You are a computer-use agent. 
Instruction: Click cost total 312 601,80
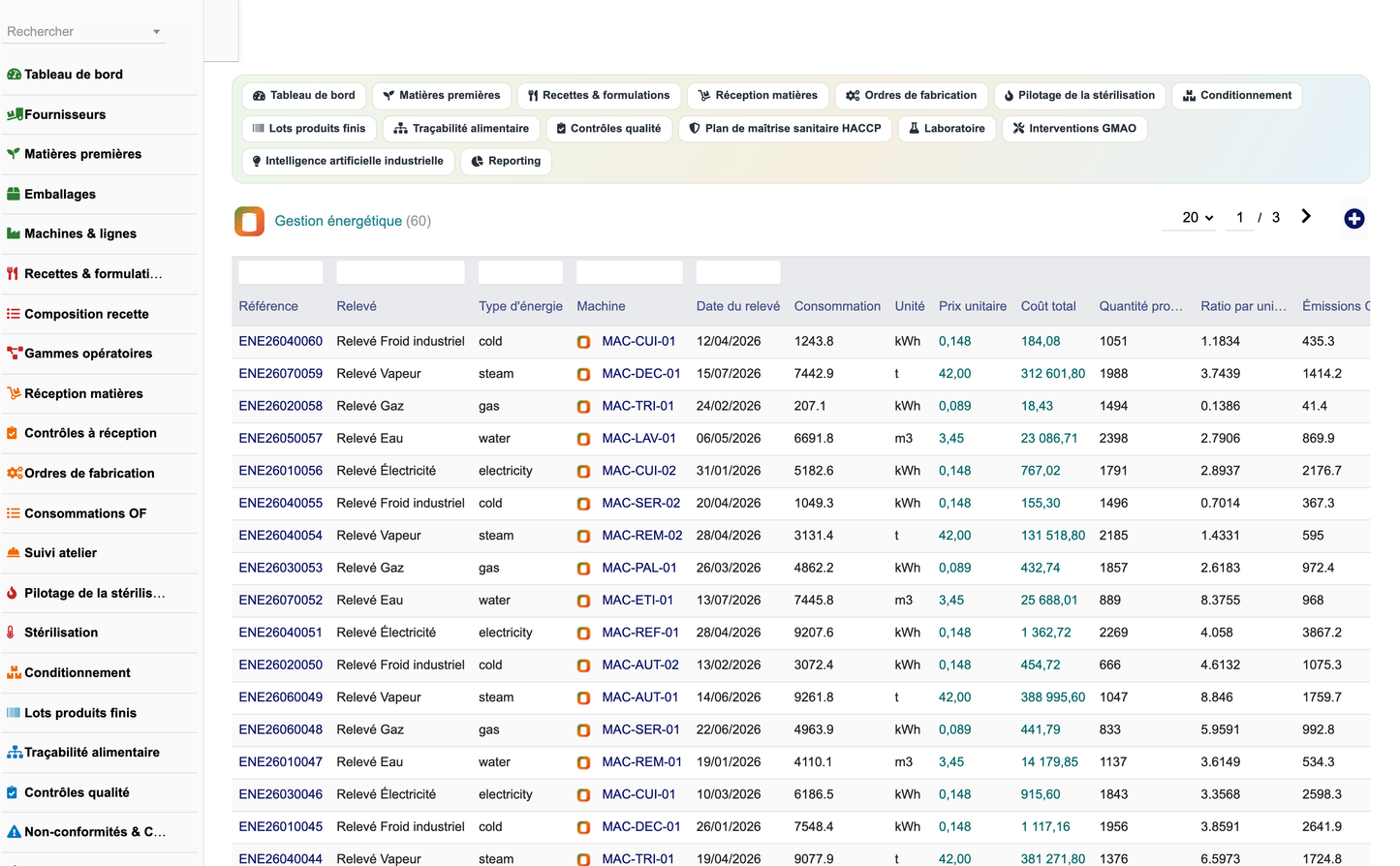pyautogui.click(x=1053, y=373)
